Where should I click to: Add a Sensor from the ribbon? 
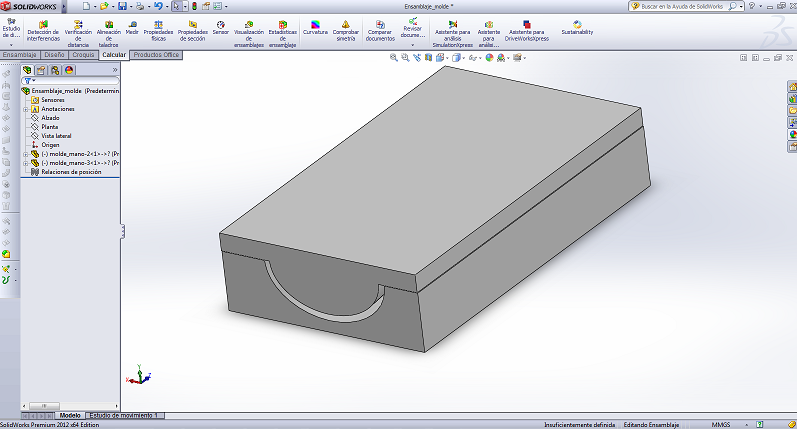click(x=221, y=28)
